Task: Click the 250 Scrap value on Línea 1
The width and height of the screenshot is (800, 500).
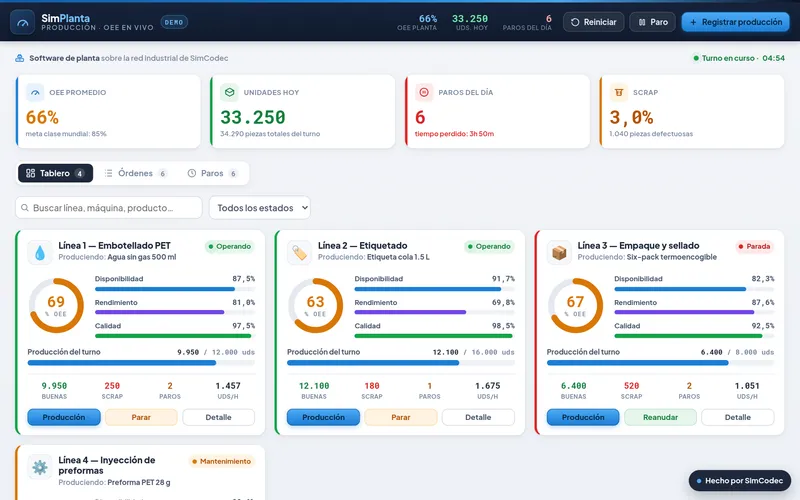Action: (x=112, y=386)
